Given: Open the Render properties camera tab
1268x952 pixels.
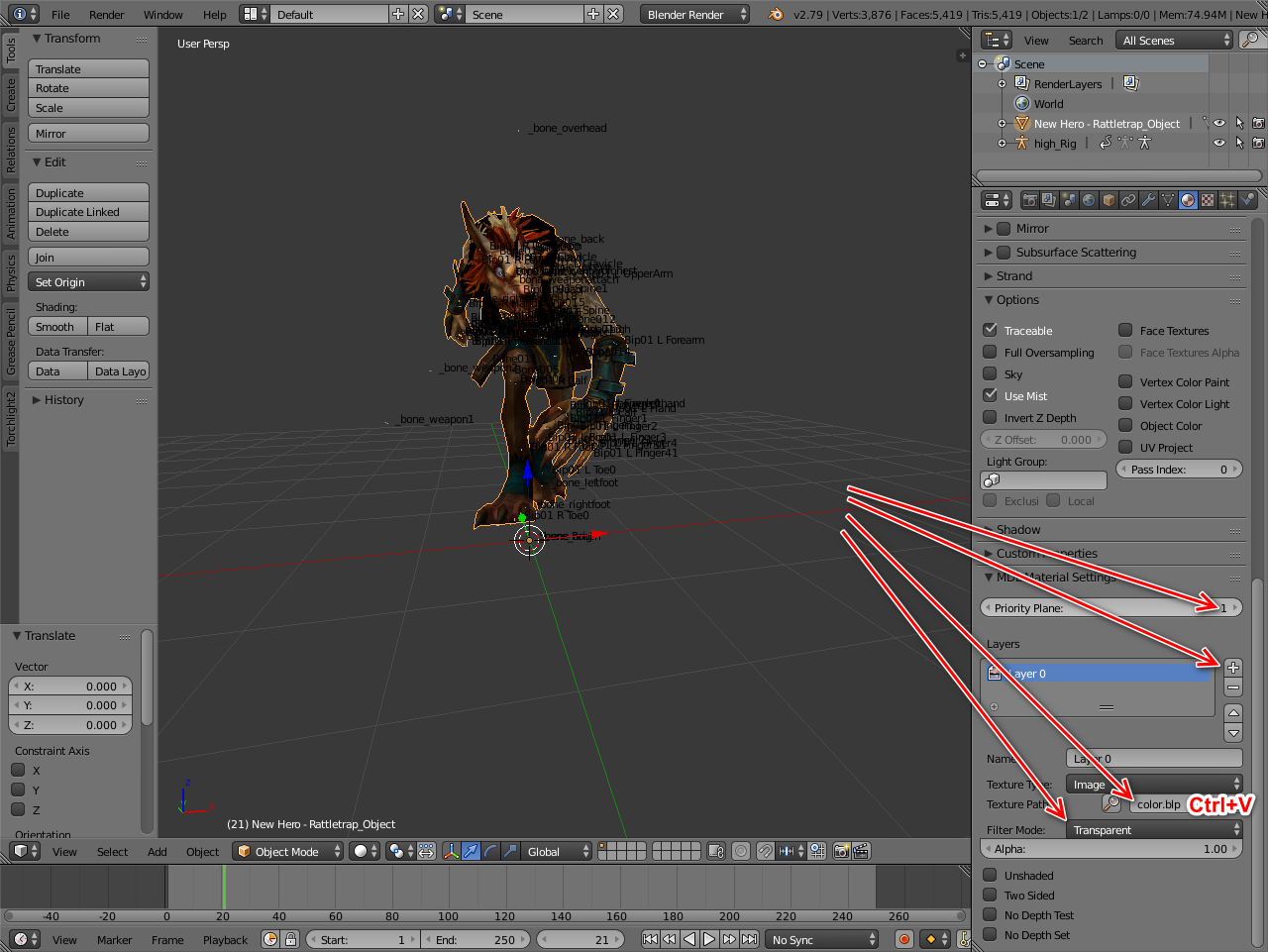Looking at the screenshot, I should pyautogui.click(x=1030, y=200).
